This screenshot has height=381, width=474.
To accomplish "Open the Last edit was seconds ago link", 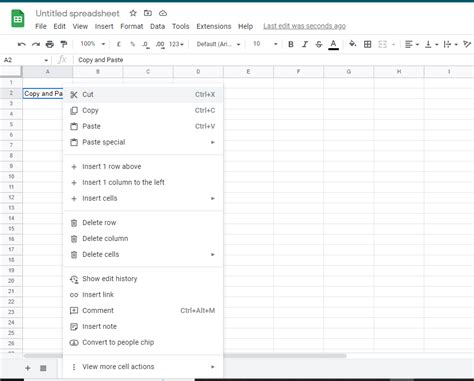I will 304,26.
